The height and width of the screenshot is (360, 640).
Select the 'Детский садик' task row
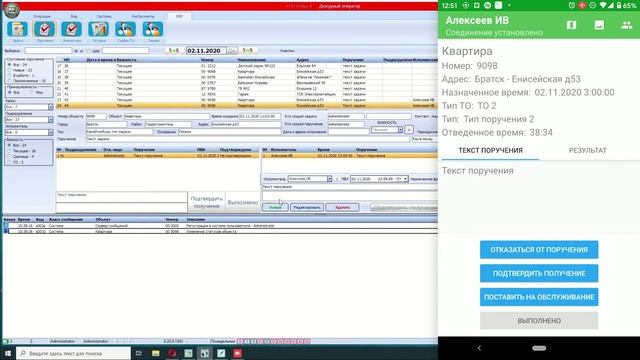(247, 66)
